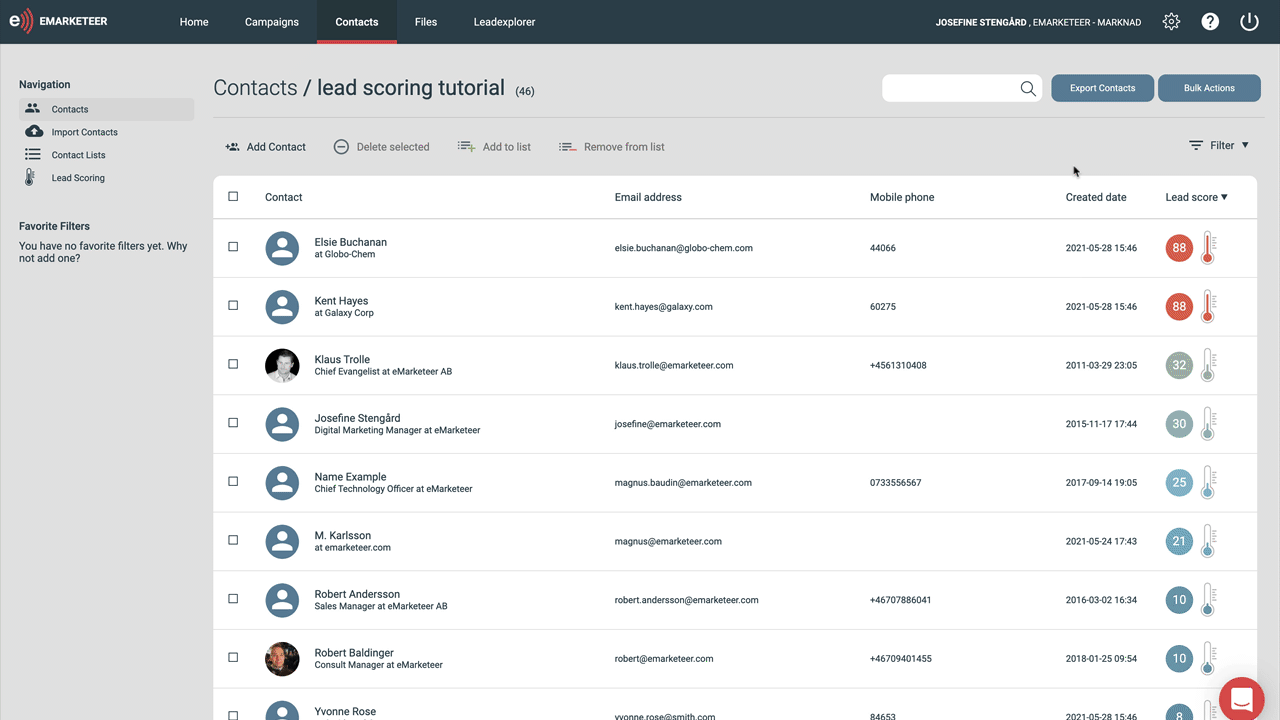
Task: Click lead score 88 badge for Elsie Buchanan
Action: click(x=1179, y=248)
